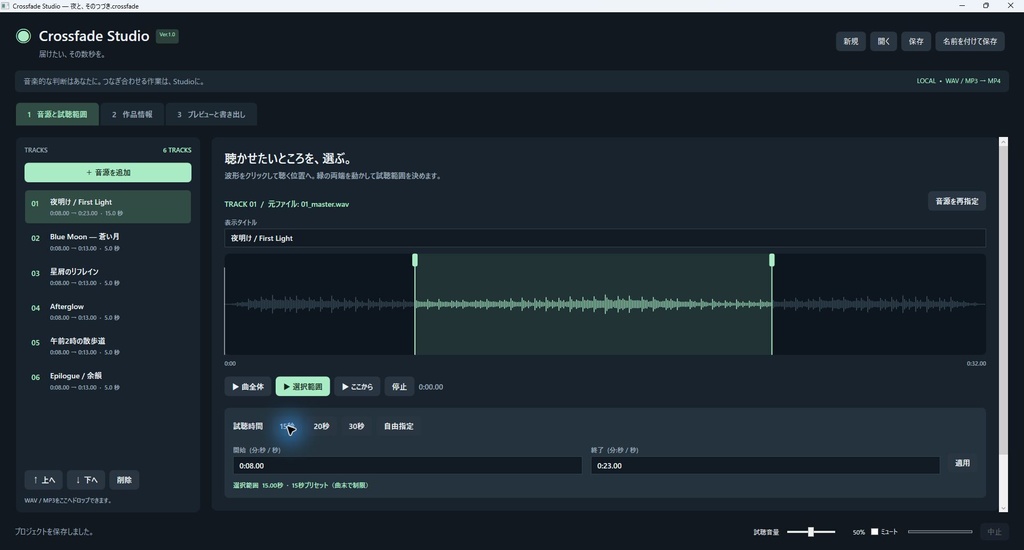Click the Crossfade Studio app icon in the title bar

5,6
